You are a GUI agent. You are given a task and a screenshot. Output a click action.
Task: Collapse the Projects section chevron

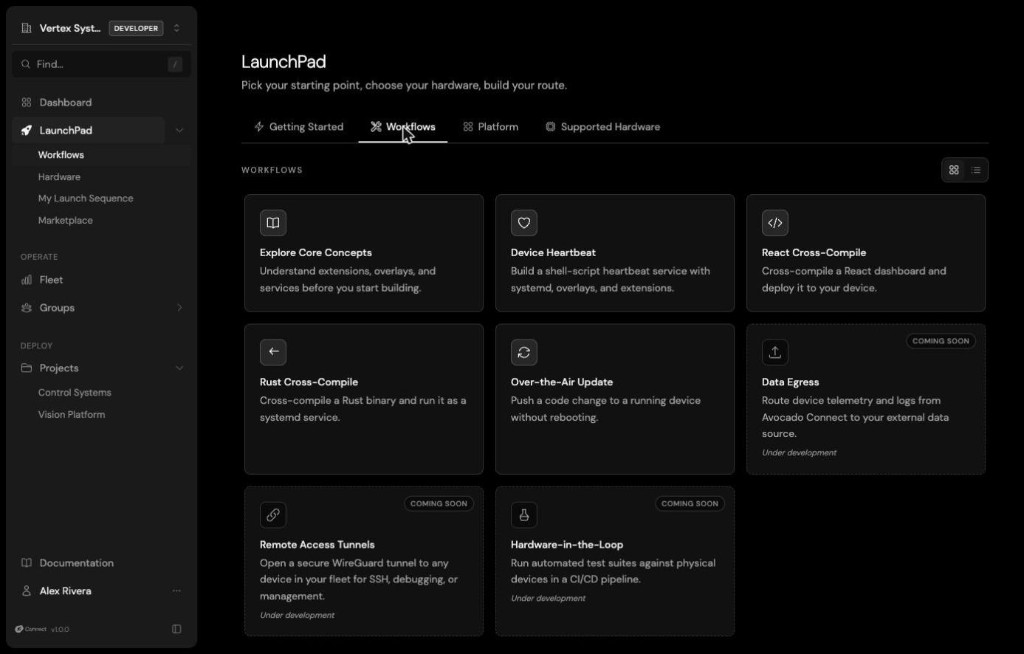click(179, 368)
